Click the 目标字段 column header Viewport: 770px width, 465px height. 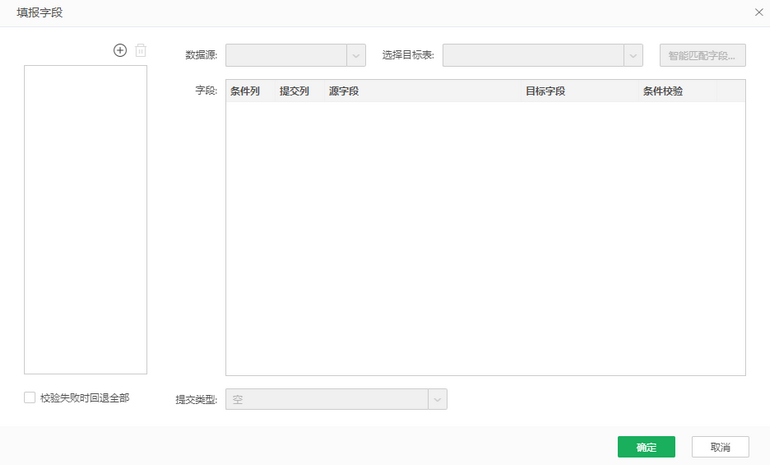click(x=579, y=91)
